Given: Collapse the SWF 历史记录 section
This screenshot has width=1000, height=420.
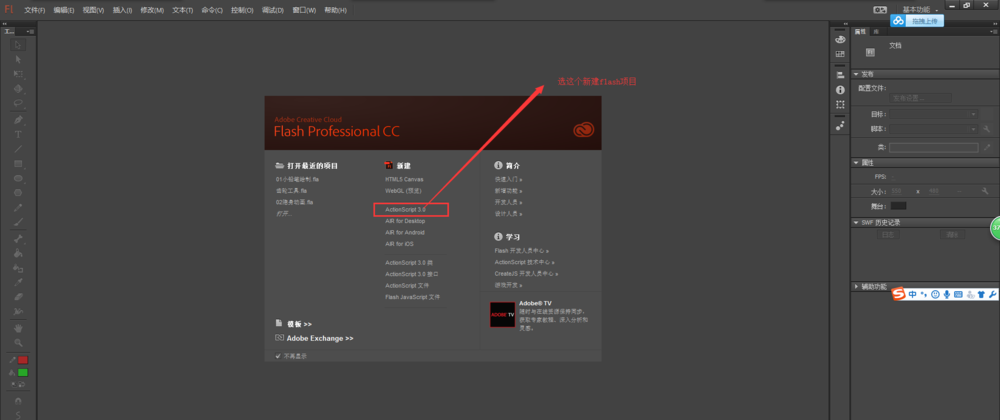Looking at the screenshot, I should [x=855, y=222].
